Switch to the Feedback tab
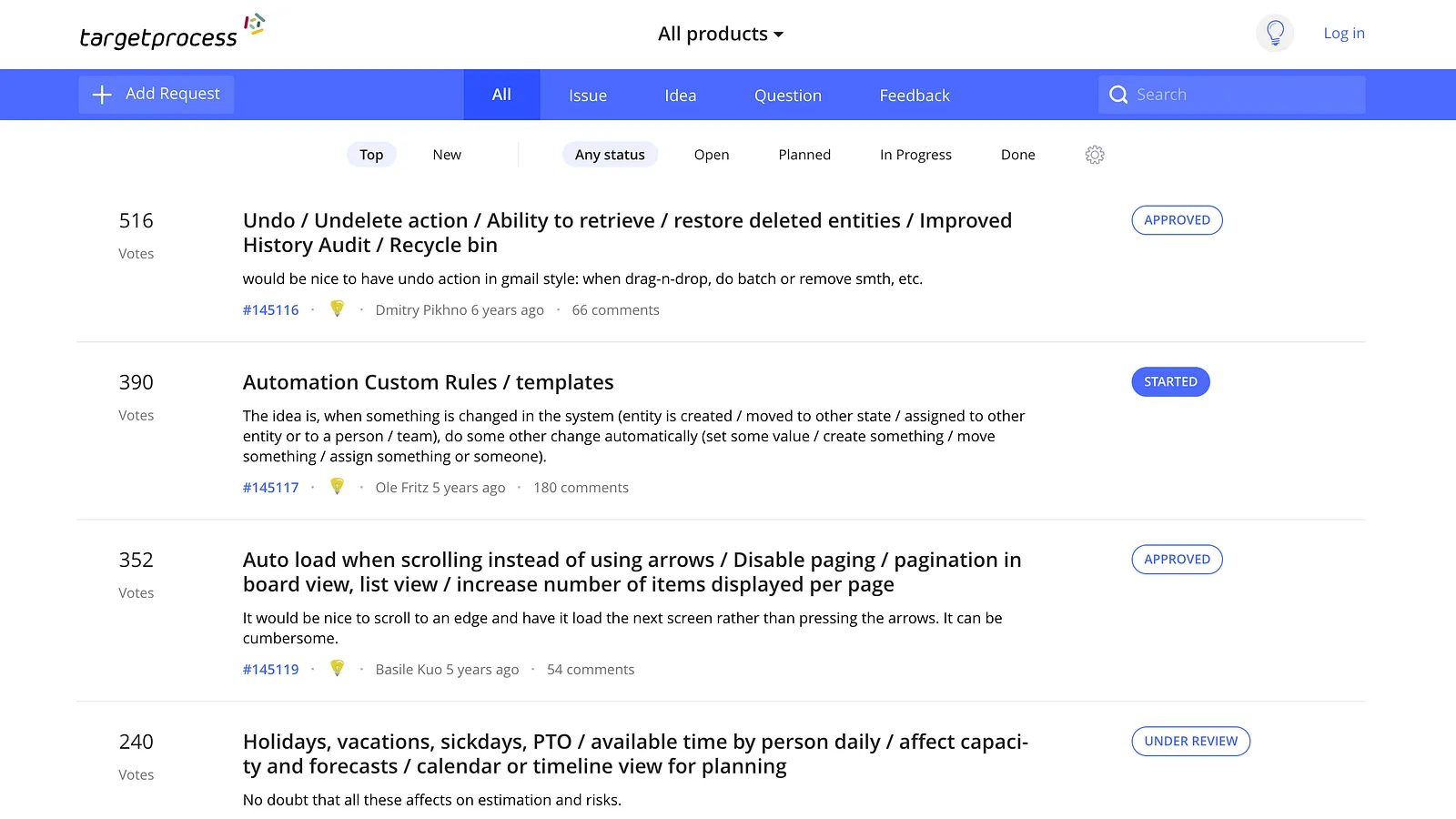Screen dimensions: 1456x819 [x=915, y=95]
